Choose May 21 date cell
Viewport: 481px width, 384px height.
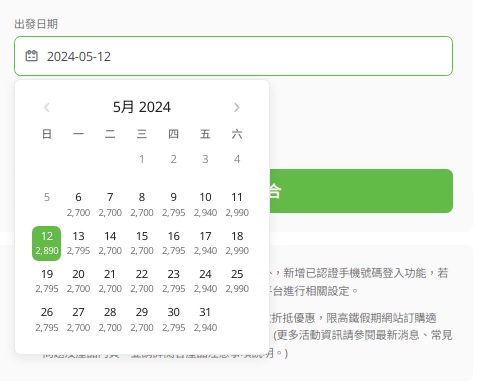(110, 281)
